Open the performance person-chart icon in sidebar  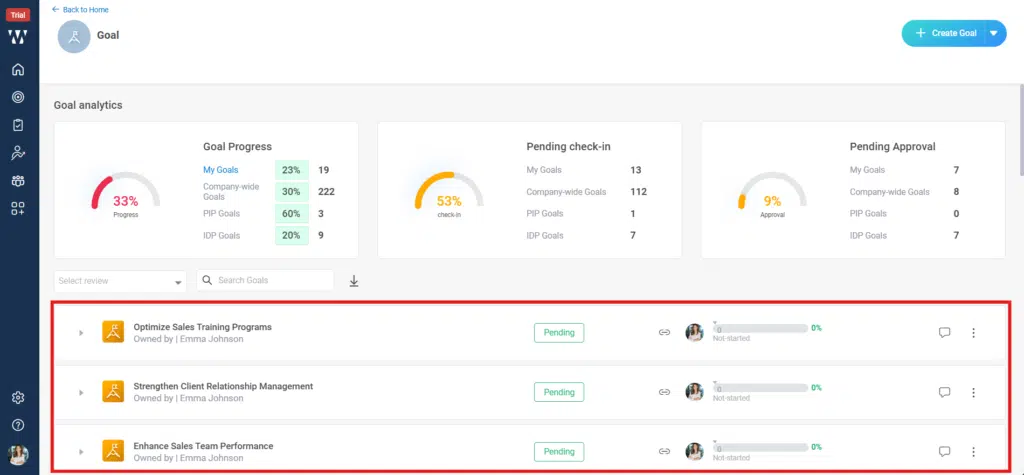(18, 153)
